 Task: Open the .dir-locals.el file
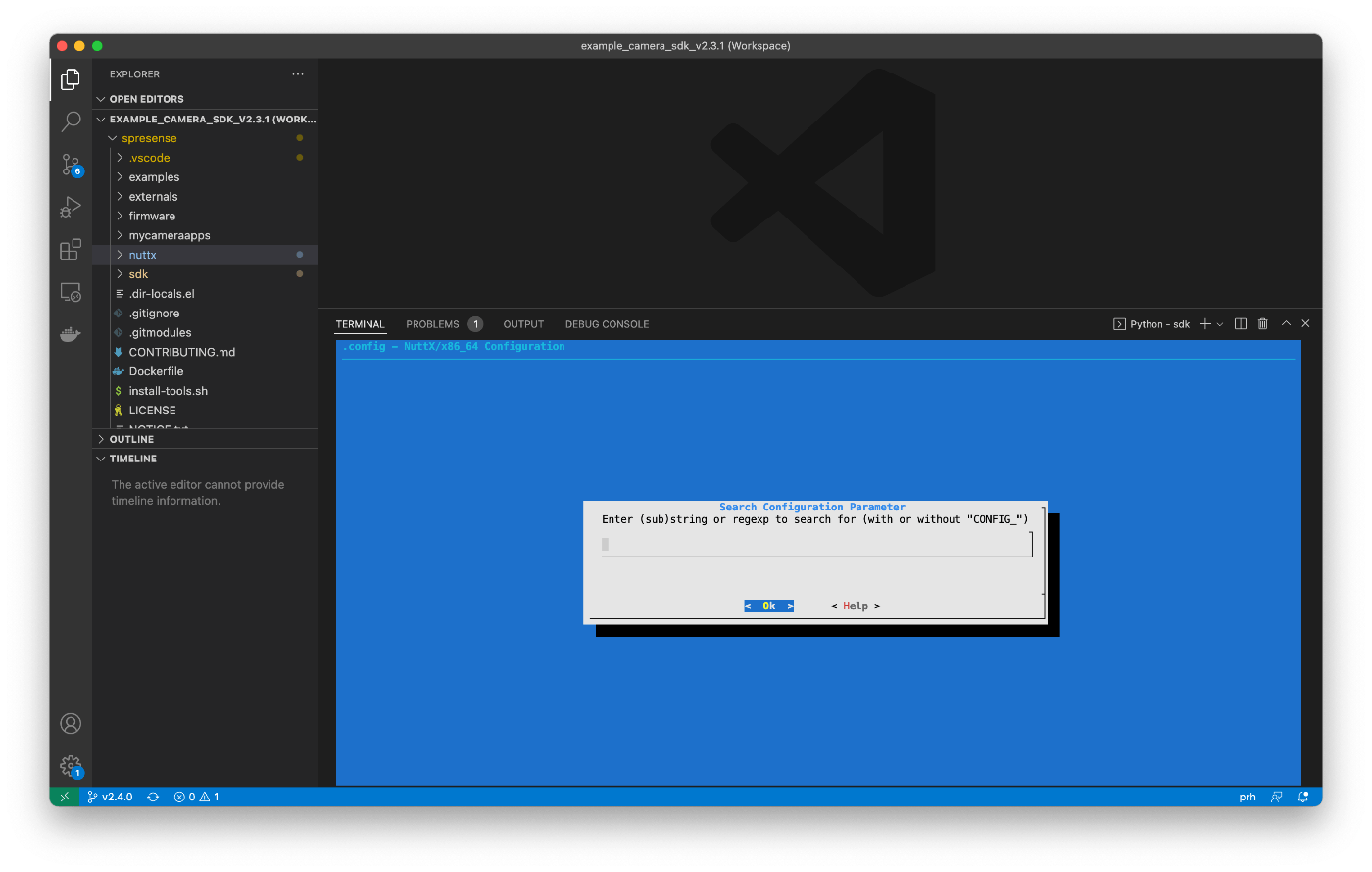click(x=206, y=294)
